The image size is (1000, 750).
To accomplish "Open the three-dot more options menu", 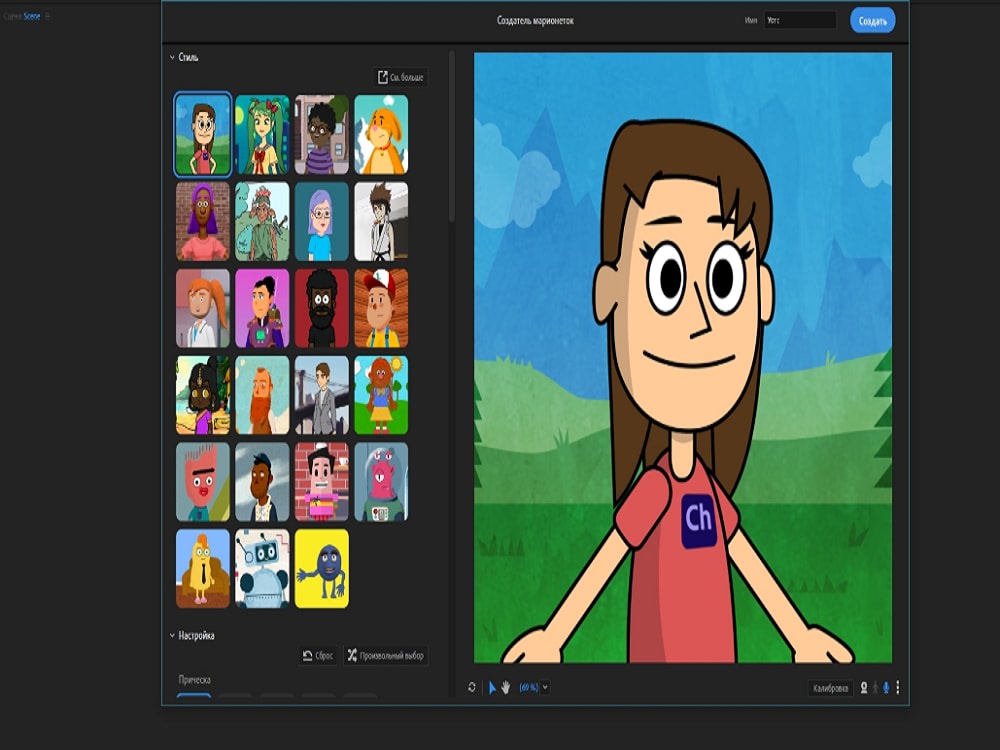I will click(x=898, y=688).
